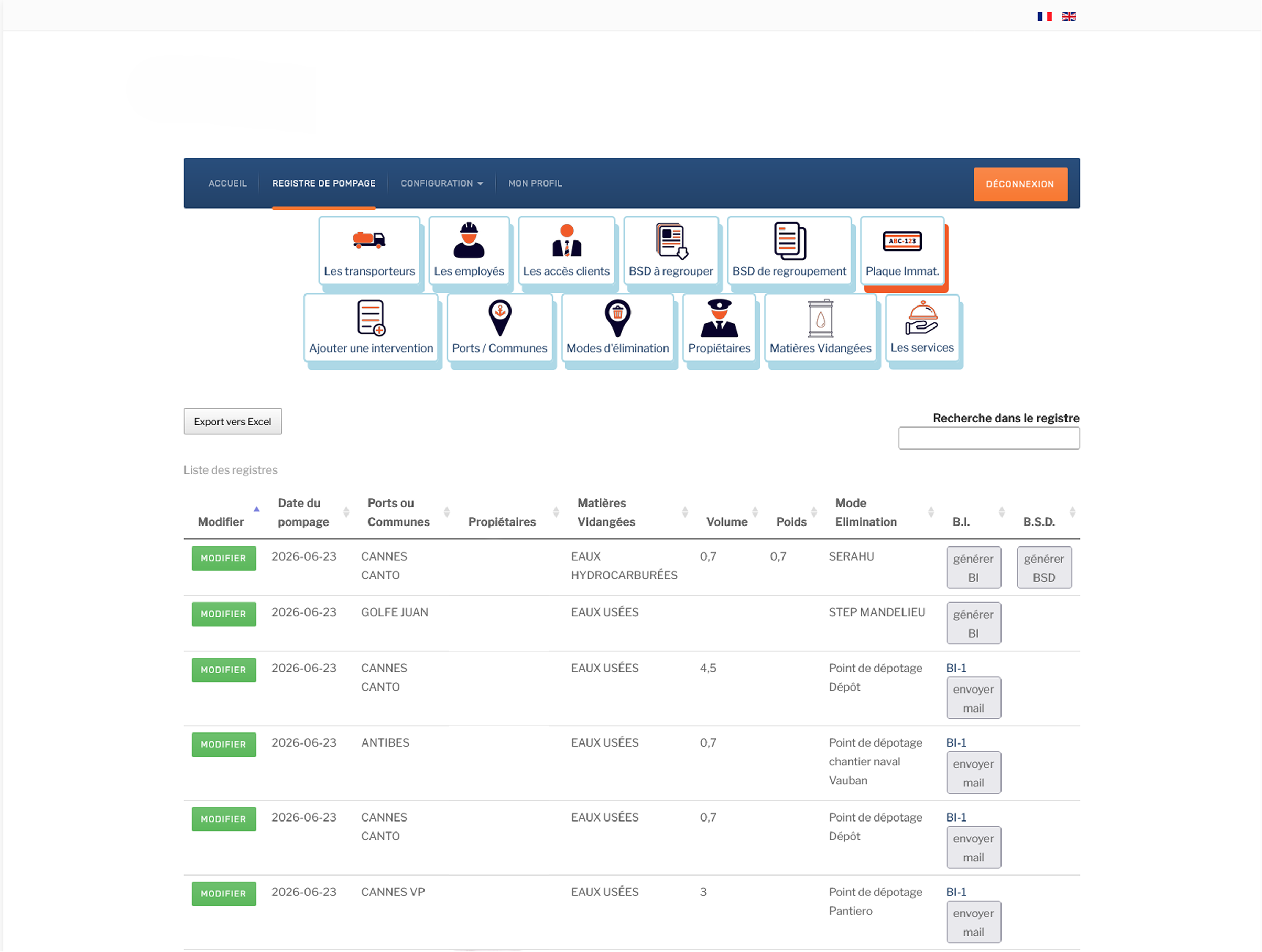1262x952 pixels.
Task: Select EAUX HYDROCARBURÉES cell text
Action: pyautogui.click(x=624, y=566)
